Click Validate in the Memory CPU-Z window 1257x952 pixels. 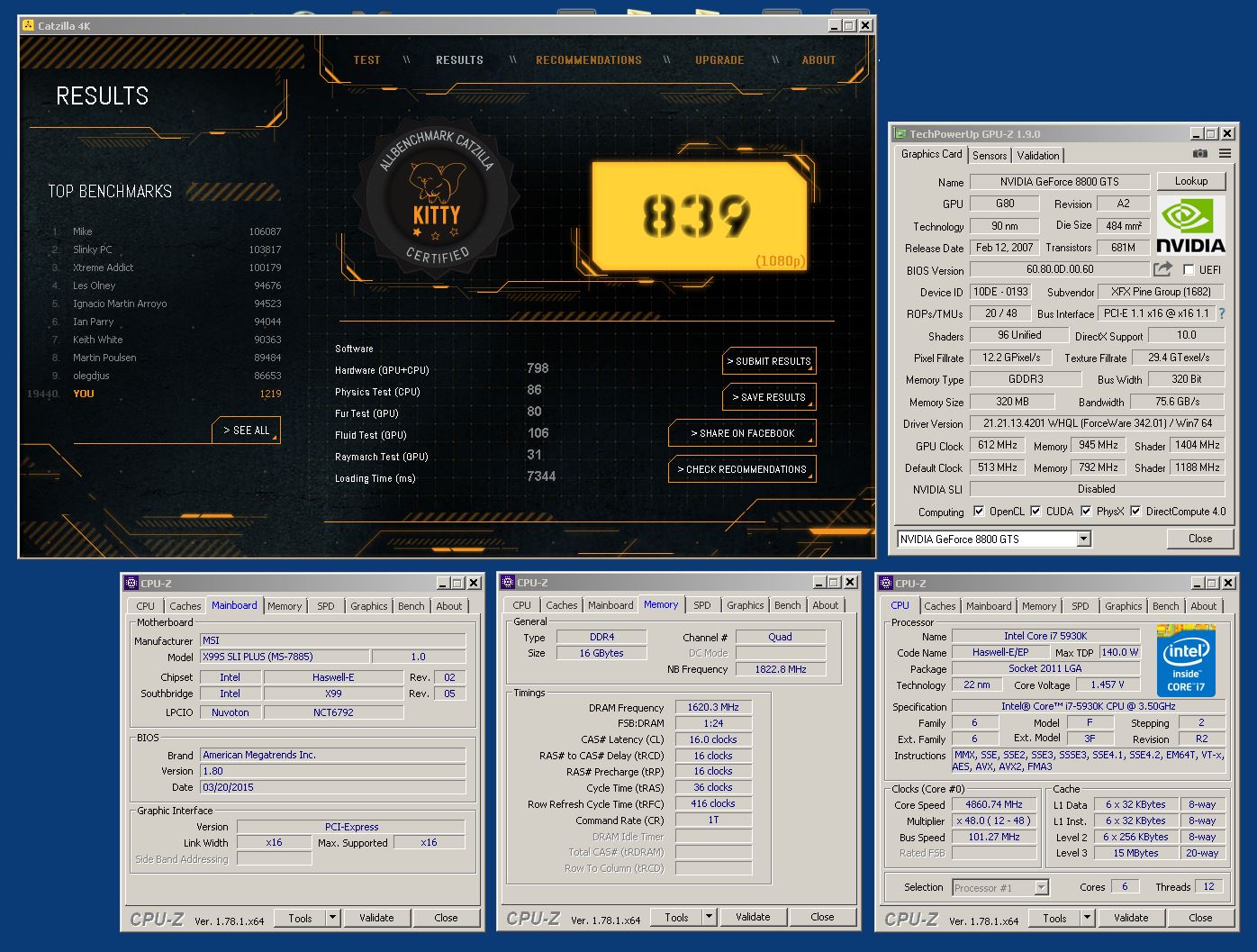pyautogui.click(x=753, y=917)
